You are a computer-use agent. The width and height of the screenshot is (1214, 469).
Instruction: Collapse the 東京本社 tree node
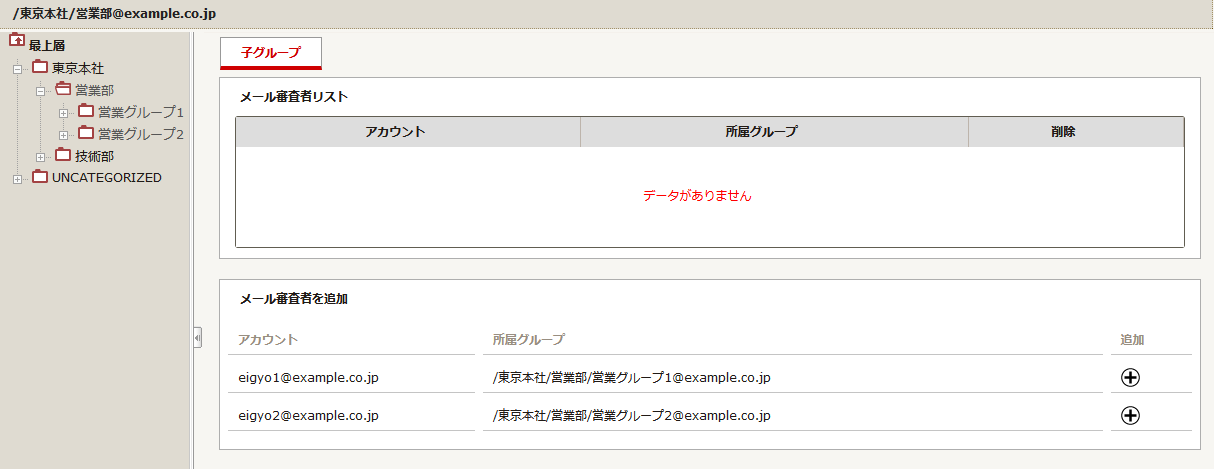coord(17,69)
